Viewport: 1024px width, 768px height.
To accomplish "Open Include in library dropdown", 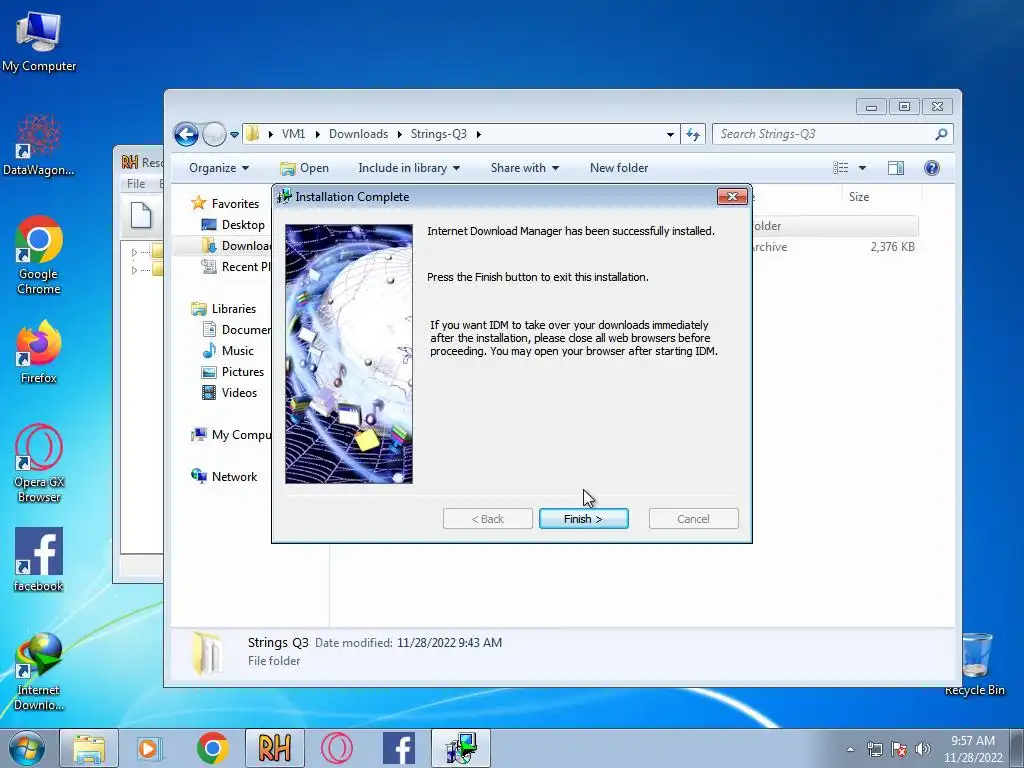I will click(409, 168).
